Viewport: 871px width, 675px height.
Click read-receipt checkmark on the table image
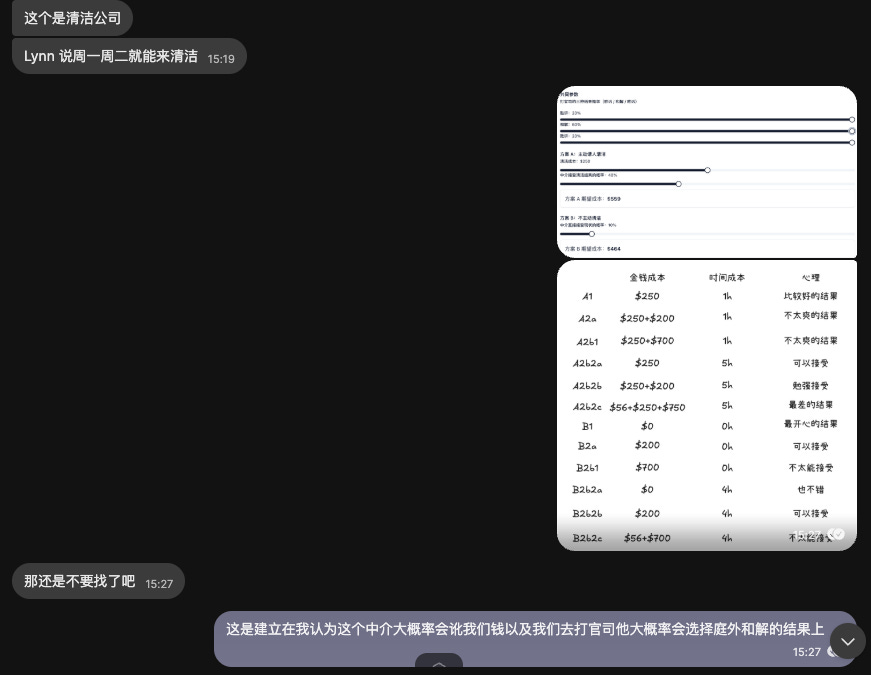pos(837,534)
